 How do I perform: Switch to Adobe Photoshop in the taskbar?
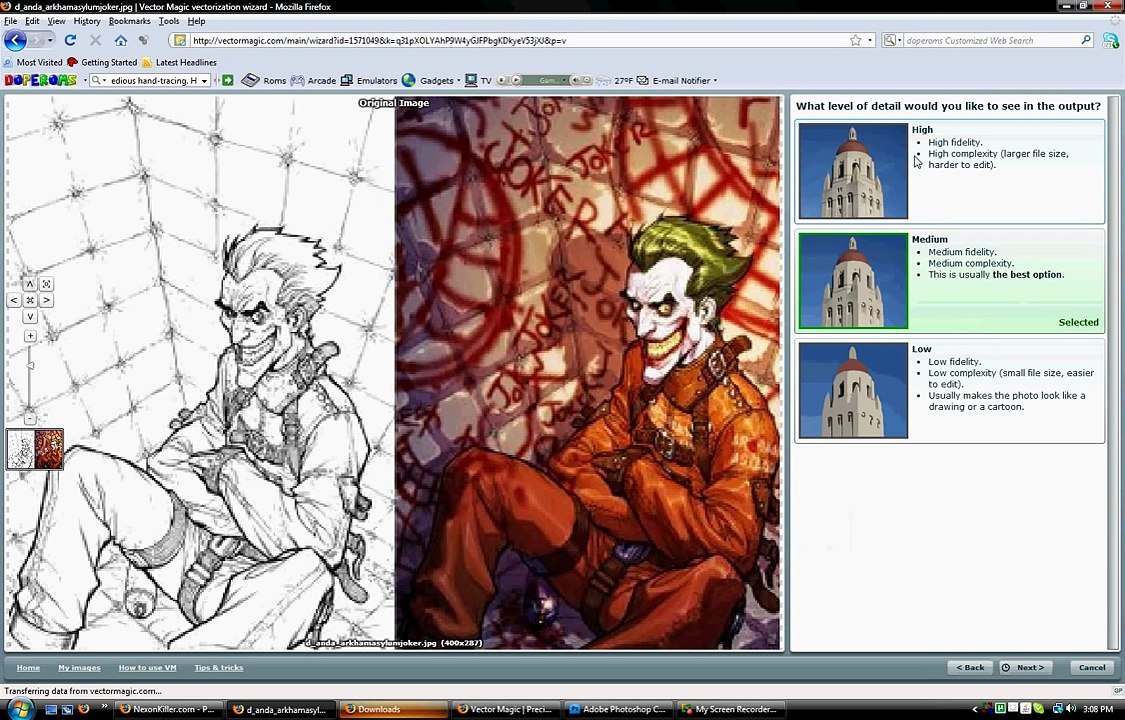(x=618, y=709)
